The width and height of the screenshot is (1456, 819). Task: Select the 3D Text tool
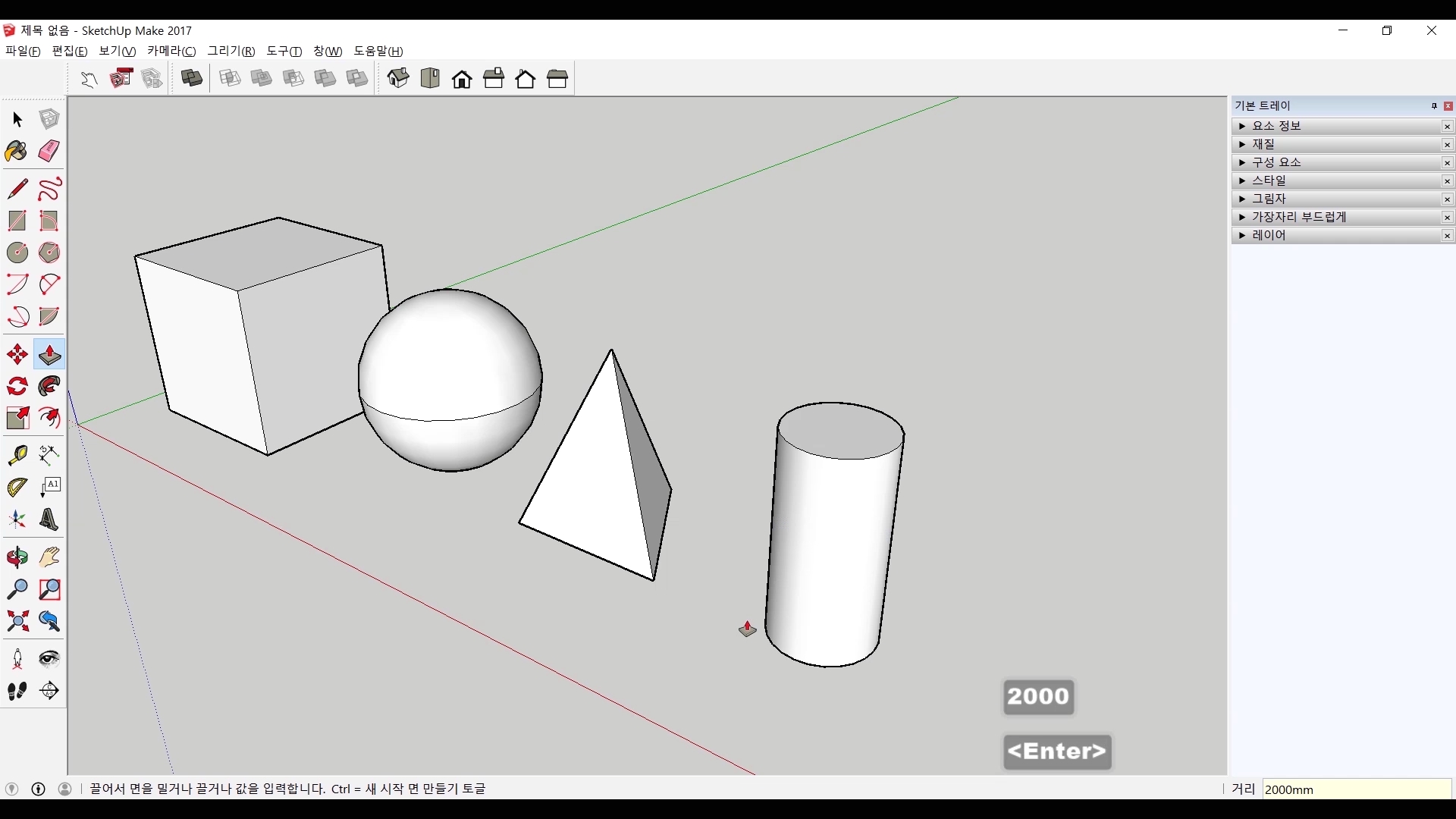click(49, 520)
